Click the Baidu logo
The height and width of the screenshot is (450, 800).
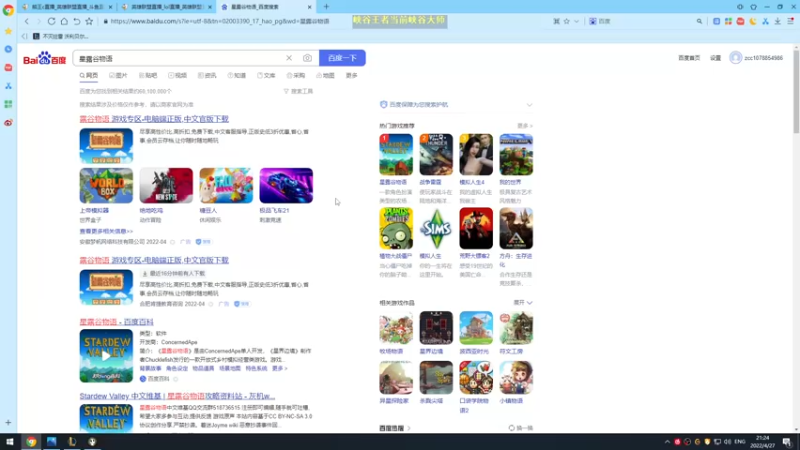[44, 58]
